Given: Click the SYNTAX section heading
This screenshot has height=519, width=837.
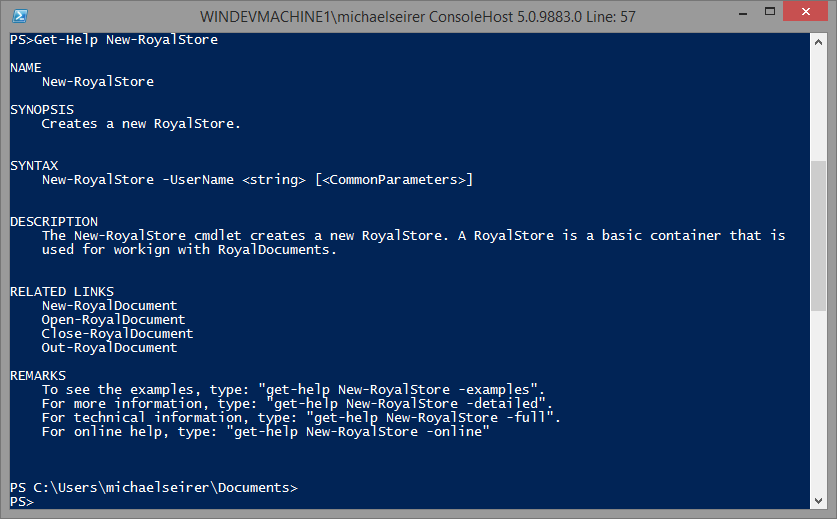Looking at the screenshot, I should coord(34,165).
